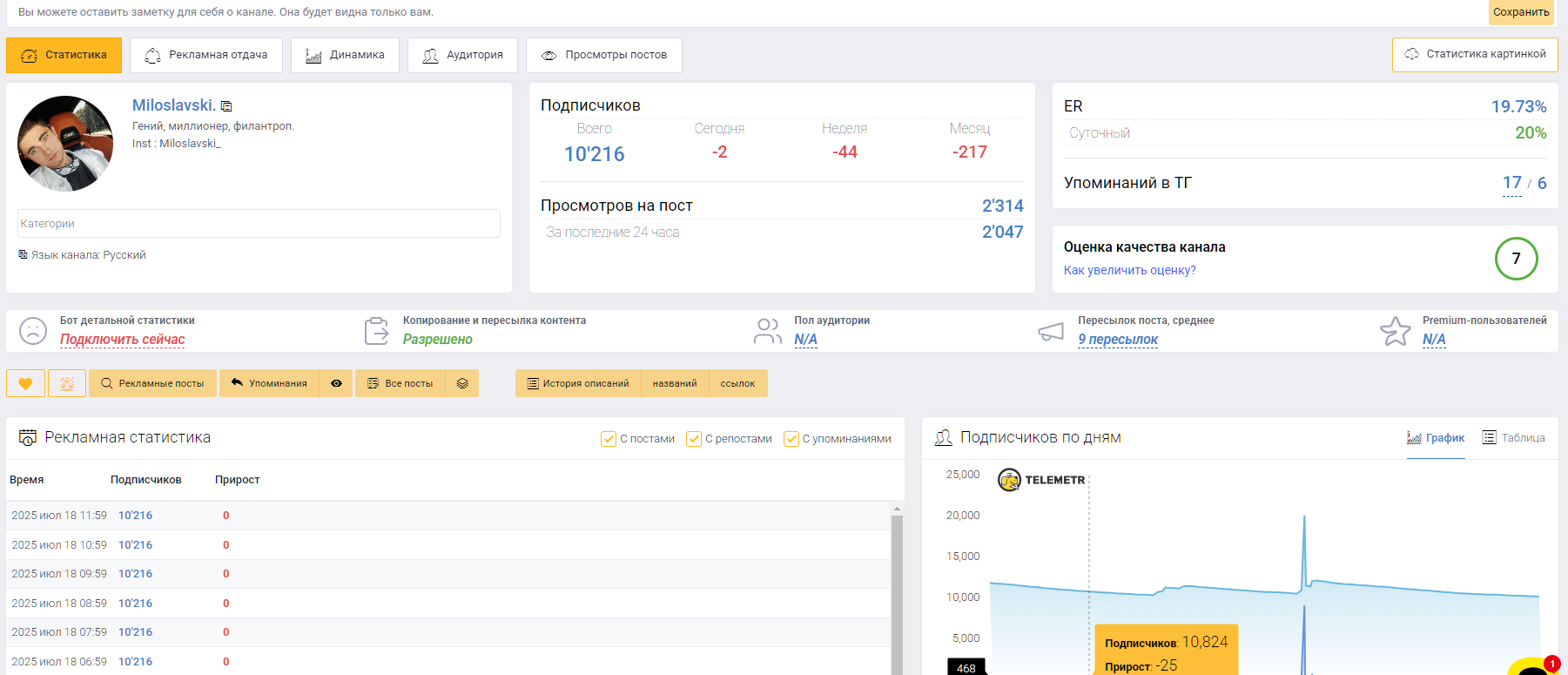
Task: Click the copy icon next to Miloslavski name
Action: pyautogui.click(x=226, y=106)
